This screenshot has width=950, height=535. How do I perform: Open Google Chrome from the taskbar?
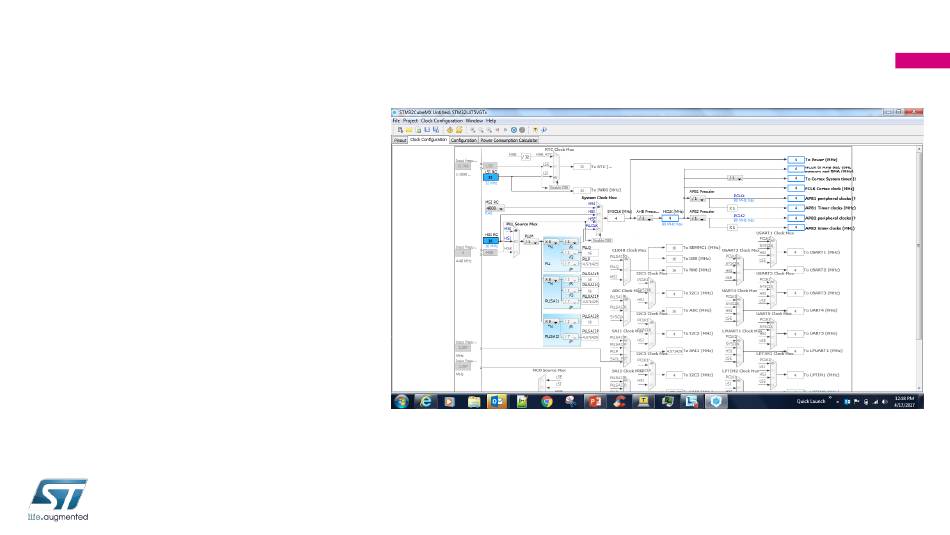546,401
